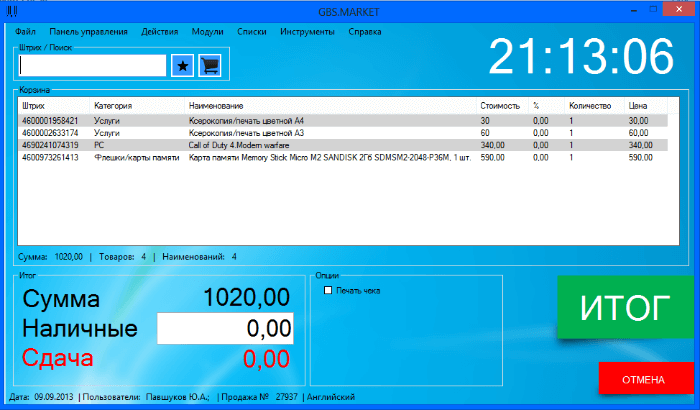Viewport: 700px width, 410px height.
Task: Click the 590,00 price in Цена column
Action: pyautogui.click(x=641, y=157)
